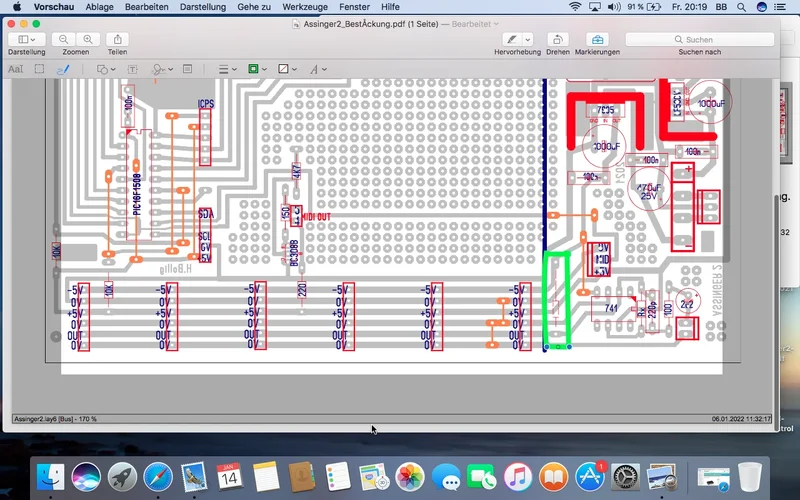Open the line style dropdown
The width and height of the screenshot is (800, 500).
click(x=227, y=69)
